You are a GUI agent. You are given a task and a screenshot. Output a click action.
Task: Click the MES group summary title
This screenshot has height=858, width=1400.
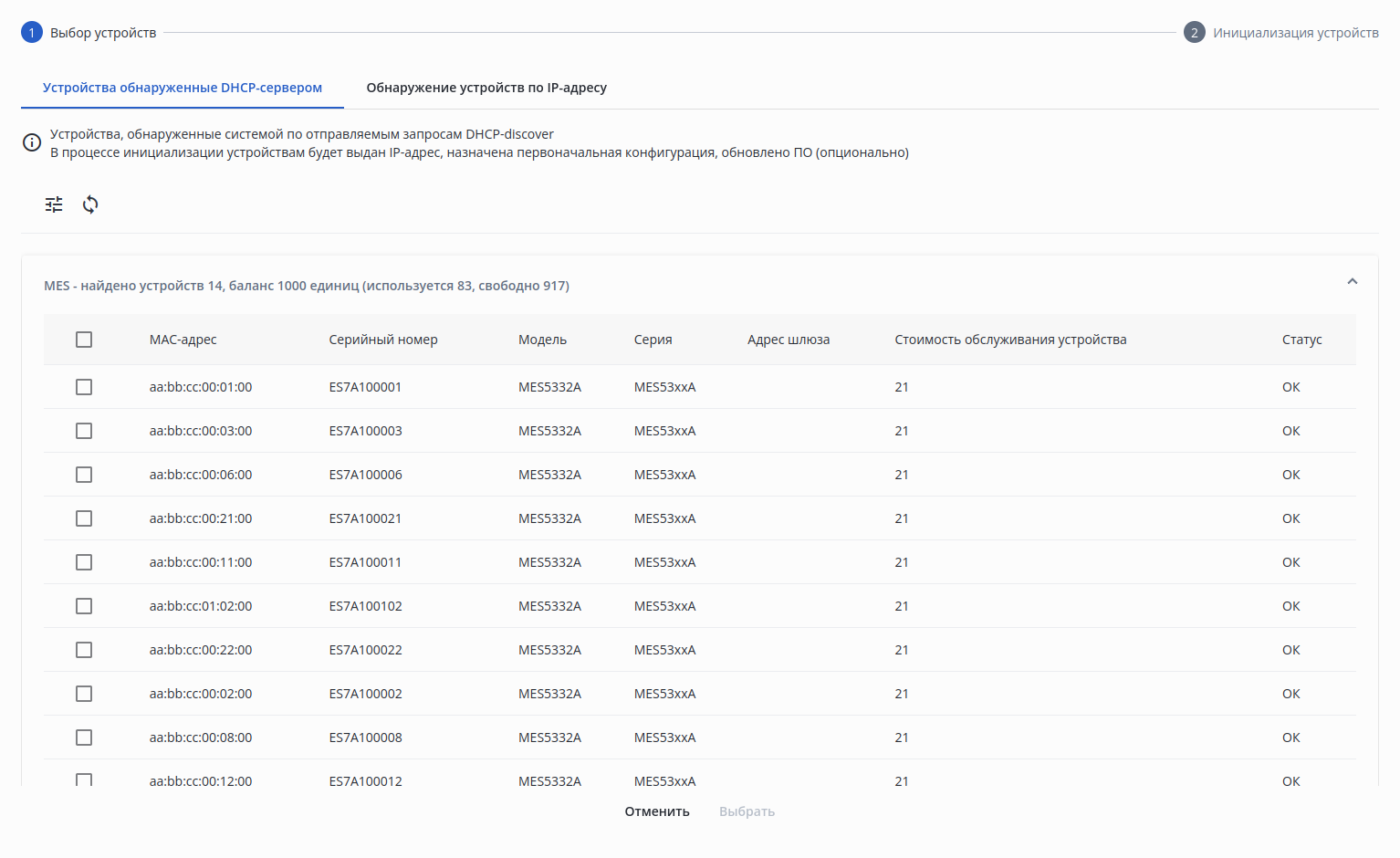307,286
